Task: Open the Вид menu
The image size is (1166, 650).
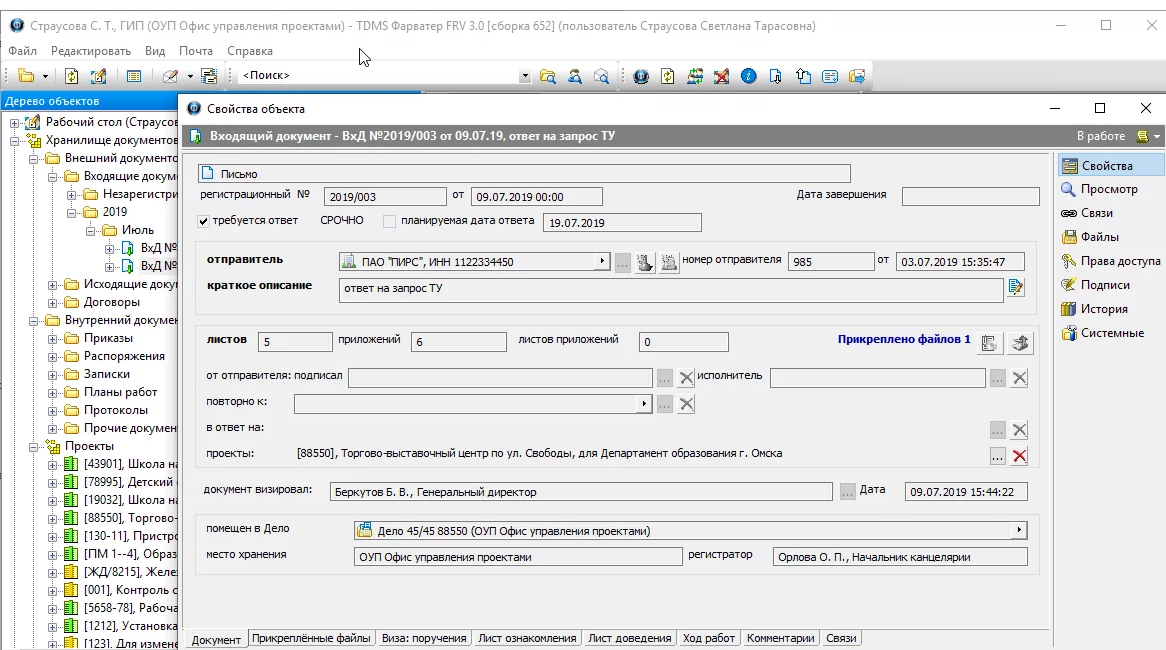Action: (x=155, y=51)
